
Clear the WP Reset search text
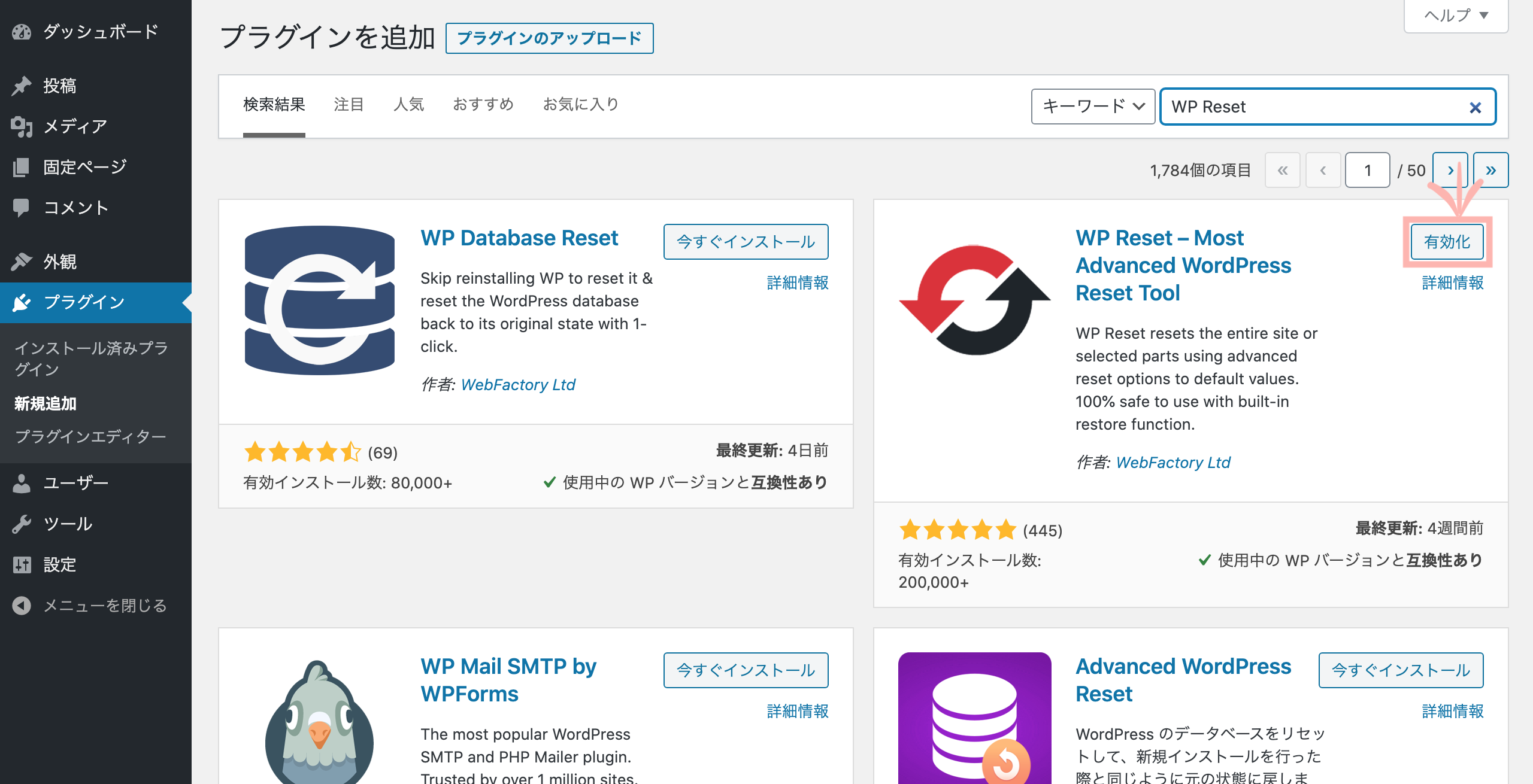pyautogui.click(x=1475, y=108)
